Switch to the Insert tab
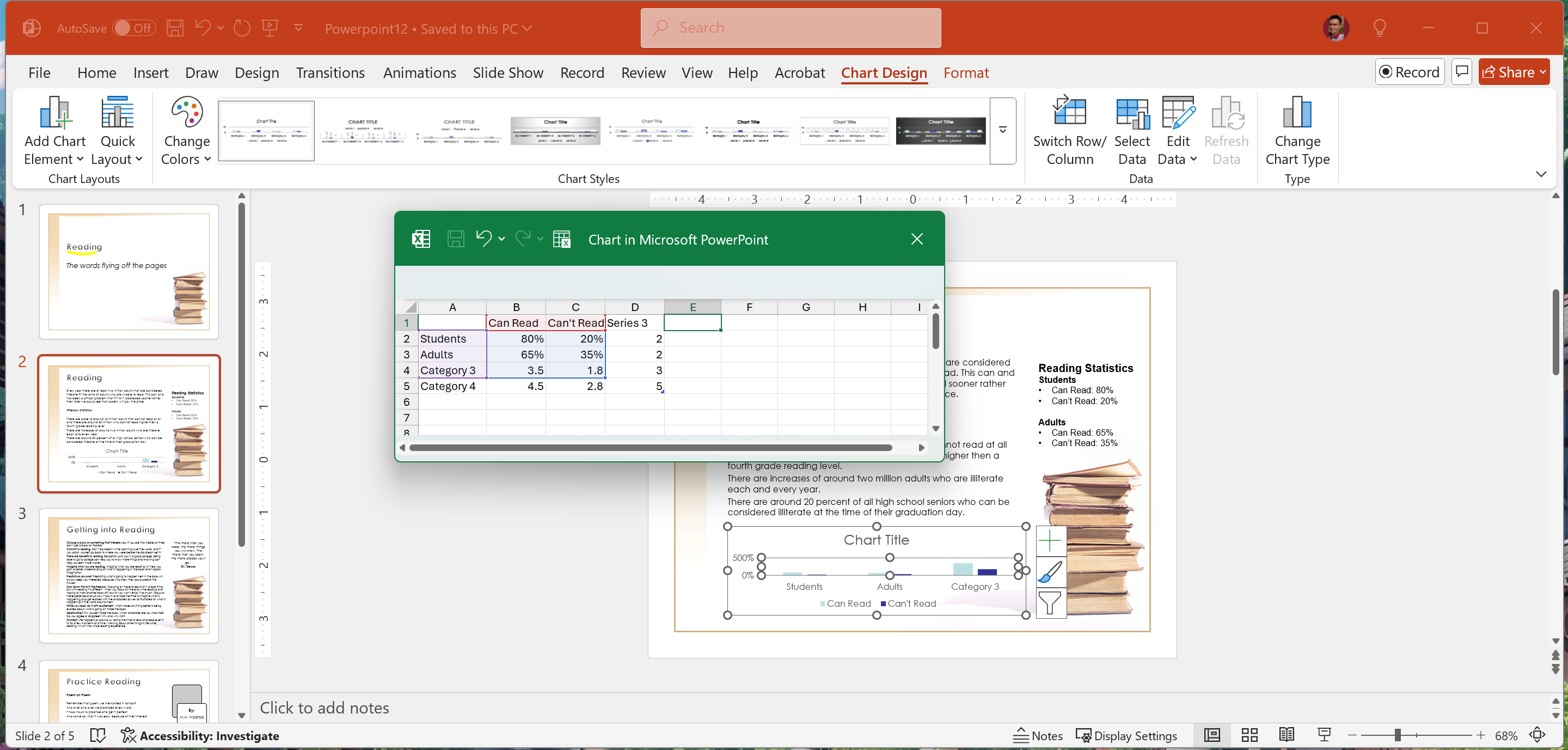This screenshot has height=750, width=1568. (150, 72)
